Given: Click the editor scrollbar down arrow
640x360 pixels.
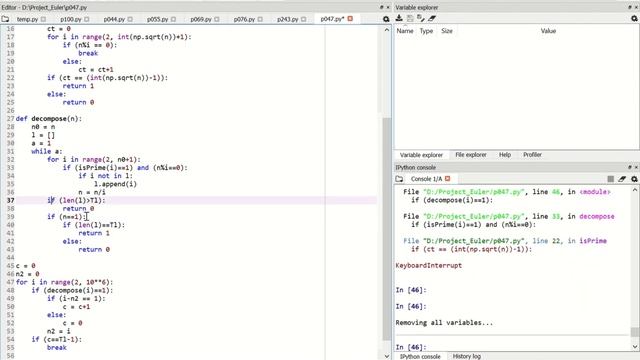Looking at the screenshot, I should point(387,356).
